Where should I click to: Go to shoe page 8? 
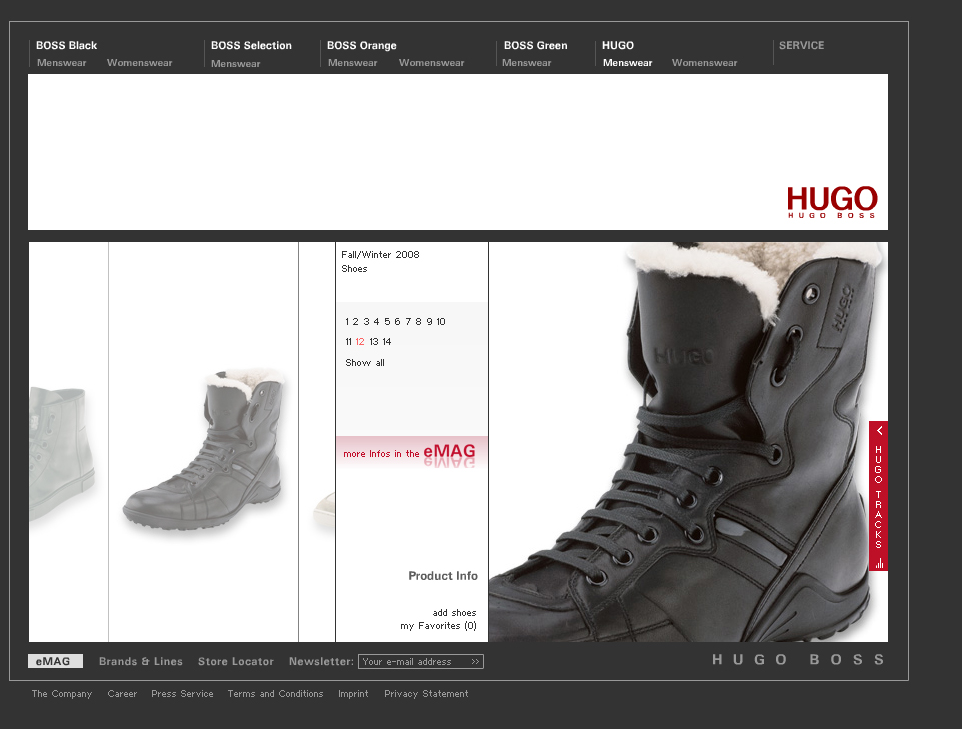tap(418, 322)
